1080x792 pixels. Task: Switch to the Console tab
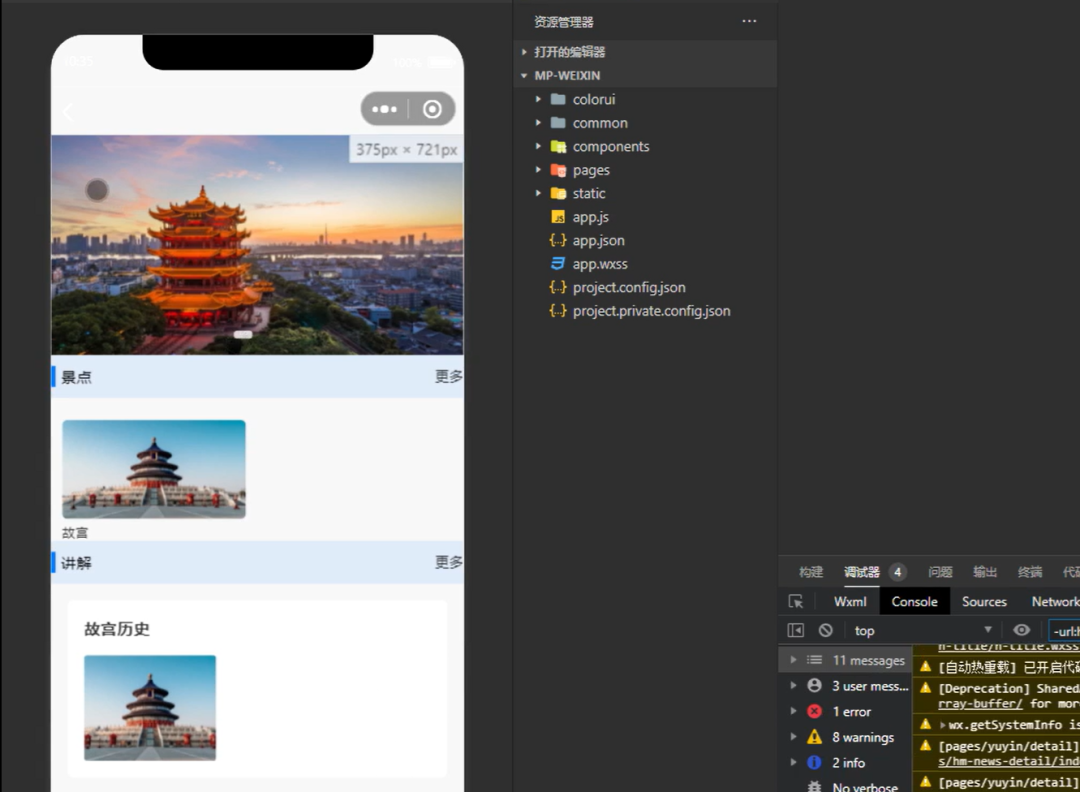[x=914, y=601]
